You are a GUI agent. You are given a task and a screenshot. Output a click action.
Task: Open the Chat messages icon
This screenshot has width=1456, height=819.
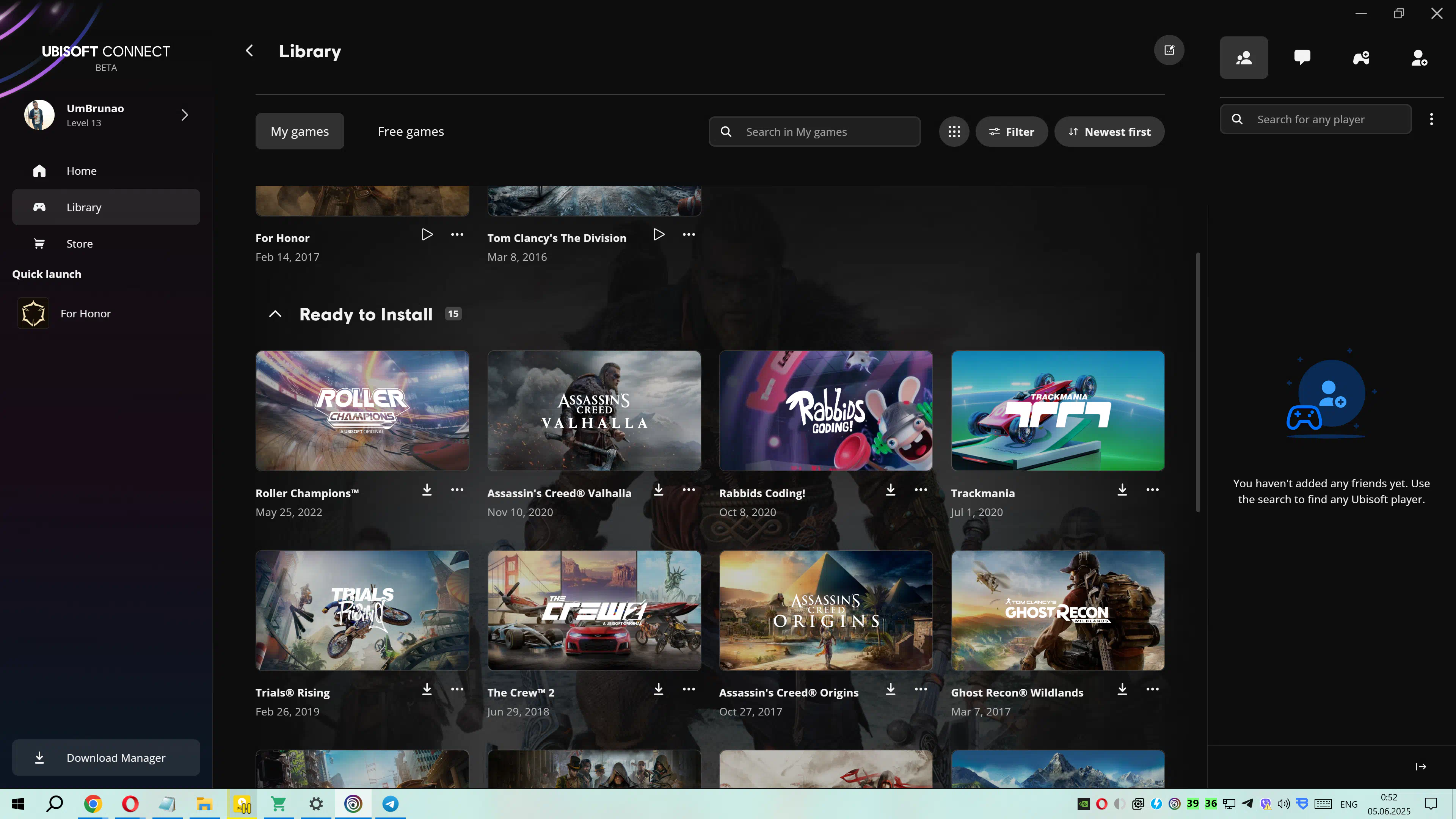[x=1302, y=58]
